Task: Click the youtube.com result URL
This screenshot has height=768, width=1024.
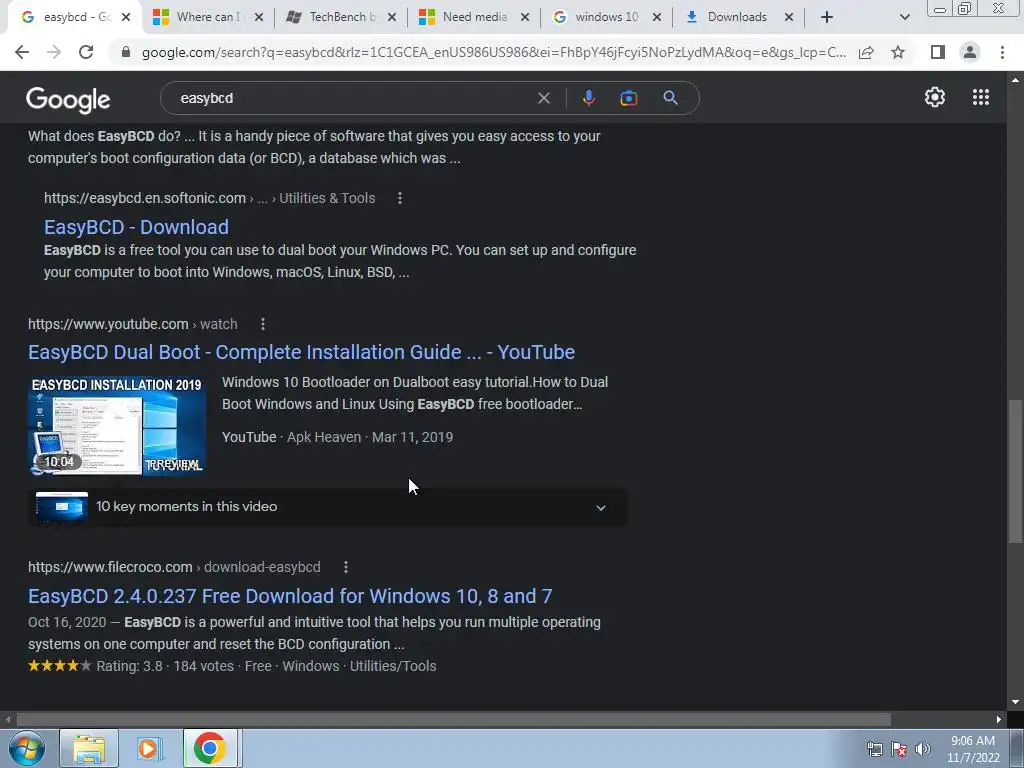Action: click(x=108, y=324)
